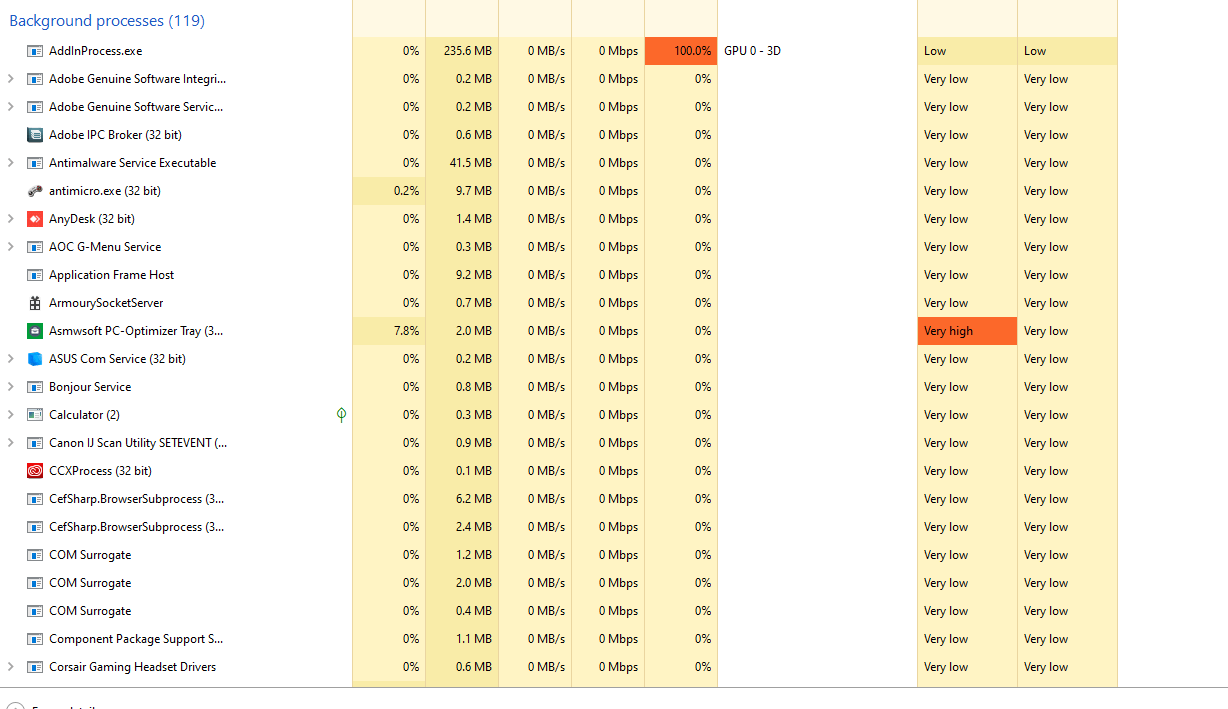1228x709 pixels.
Task: Click the Adobe Genuine Software Servic... icon
Action: (35, 107)
